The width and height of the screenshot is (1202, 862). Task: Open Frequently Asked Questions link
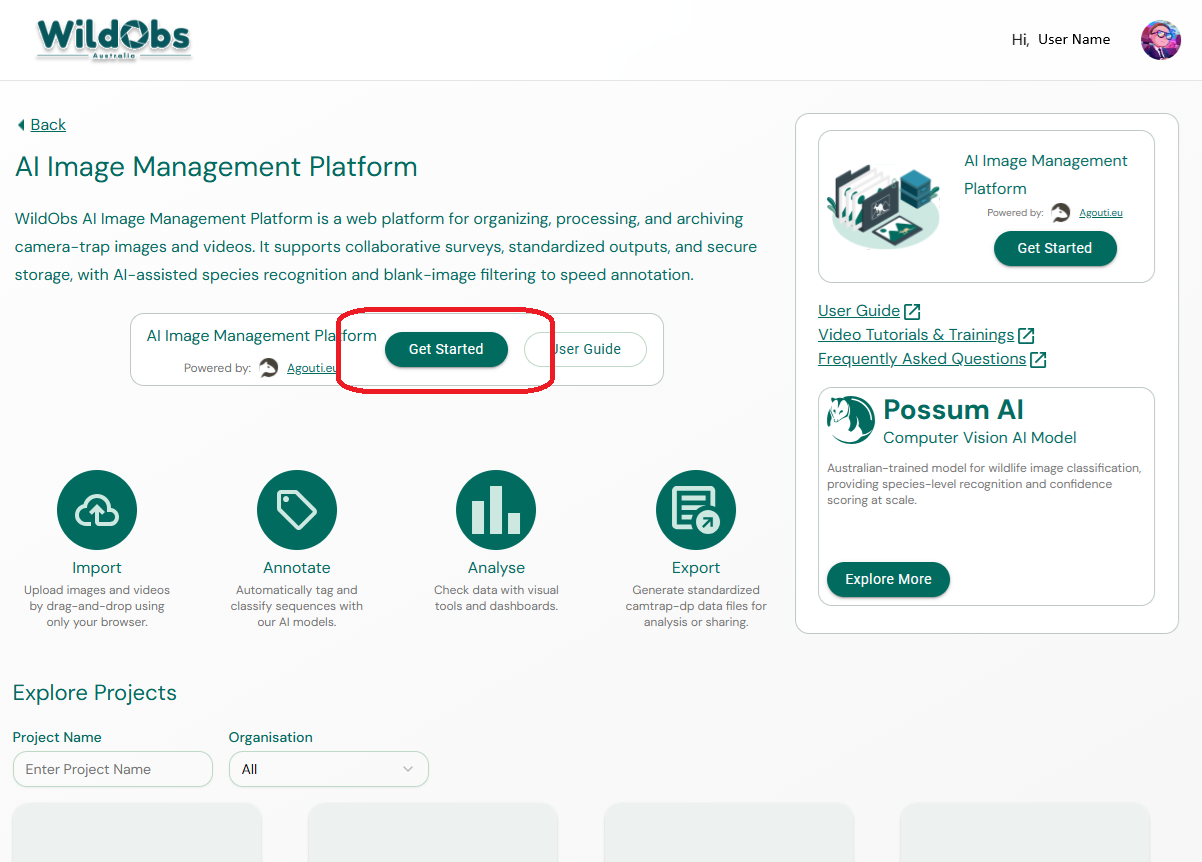coord(922,359)
